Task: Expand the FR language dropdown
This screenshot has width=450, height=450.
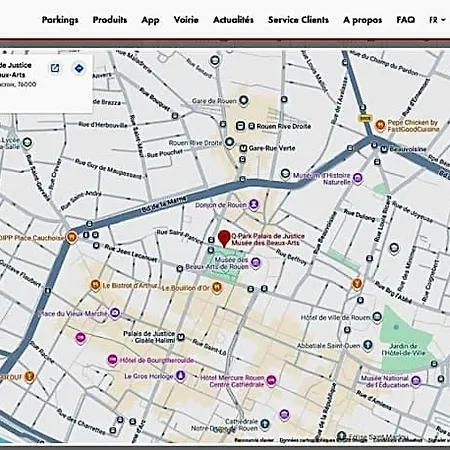Action: click(437, 20)
